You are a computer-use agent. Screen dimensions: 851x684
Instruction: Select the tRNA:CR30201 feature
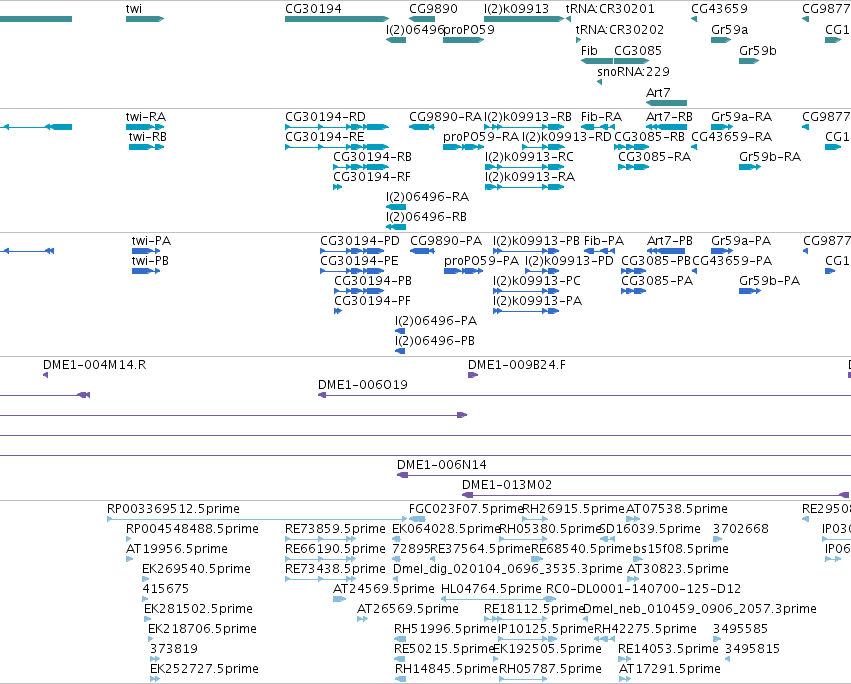click(568, 19)
